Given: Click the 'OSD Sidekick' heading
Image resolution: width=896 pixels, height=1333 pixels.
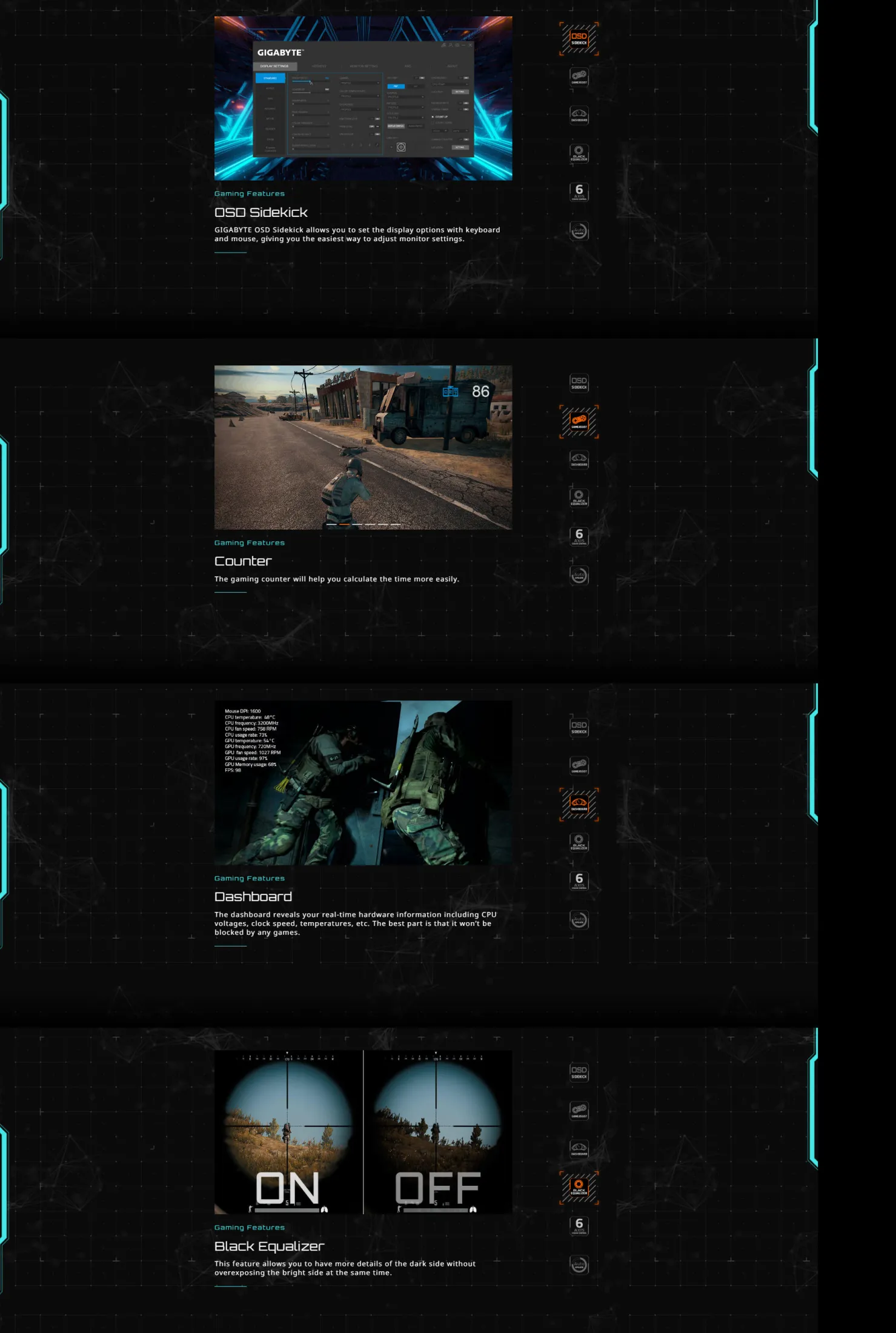Looking at the screenshot, I should tap(261, 212).
